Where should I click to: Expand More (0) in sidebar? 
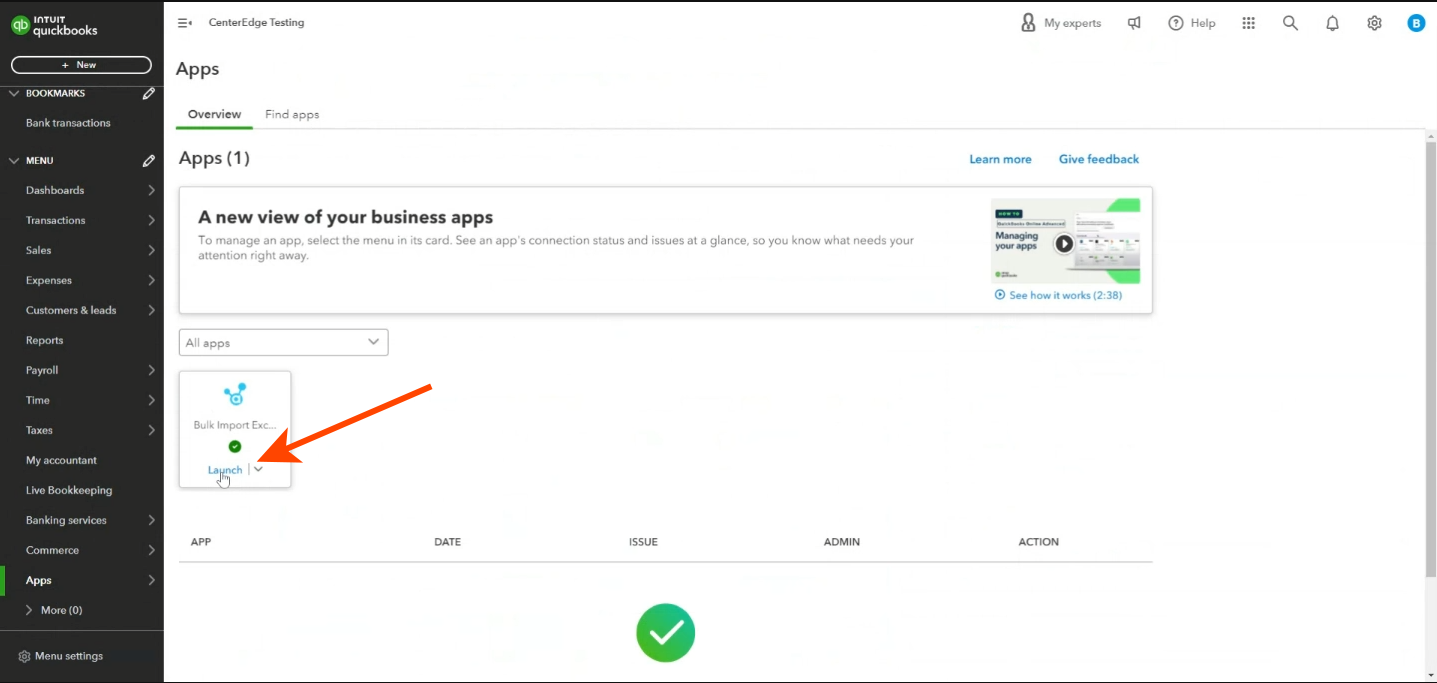click(55, 610)
